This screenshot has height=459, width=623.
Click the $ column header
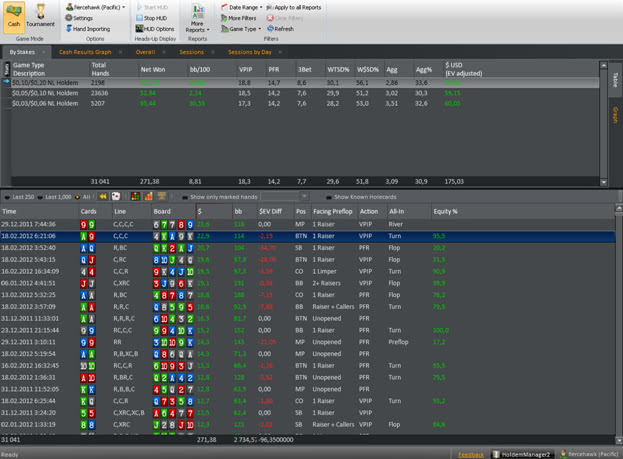tap(214, 211)
